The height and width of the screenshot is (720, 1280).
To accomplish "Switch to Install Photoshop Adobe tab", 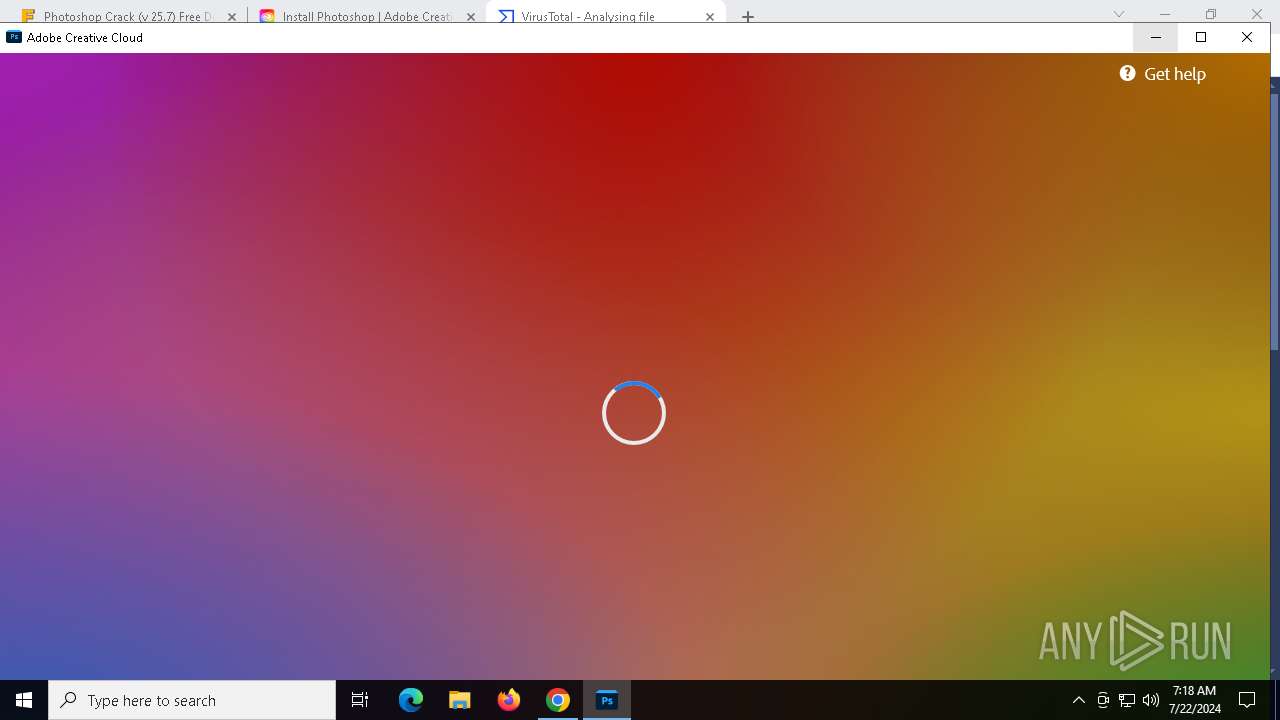I will tap(357, 16).
